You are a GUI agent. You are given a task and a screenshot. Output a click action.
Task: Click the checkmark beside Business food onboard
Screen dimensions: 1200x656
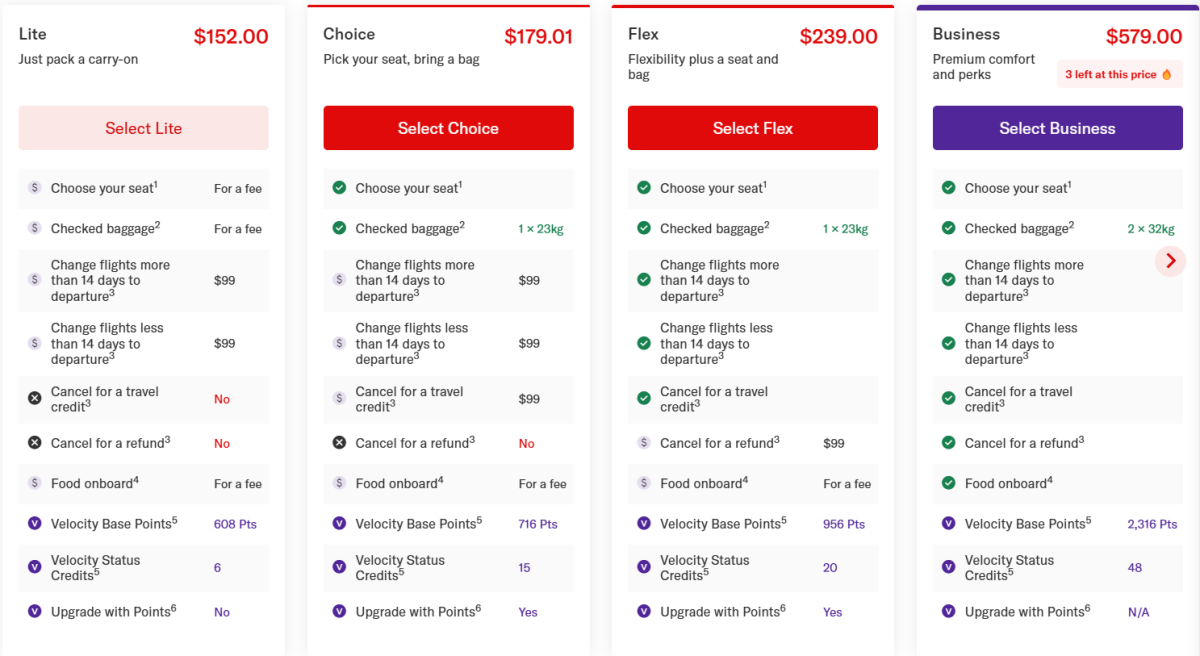click(948, 483)
